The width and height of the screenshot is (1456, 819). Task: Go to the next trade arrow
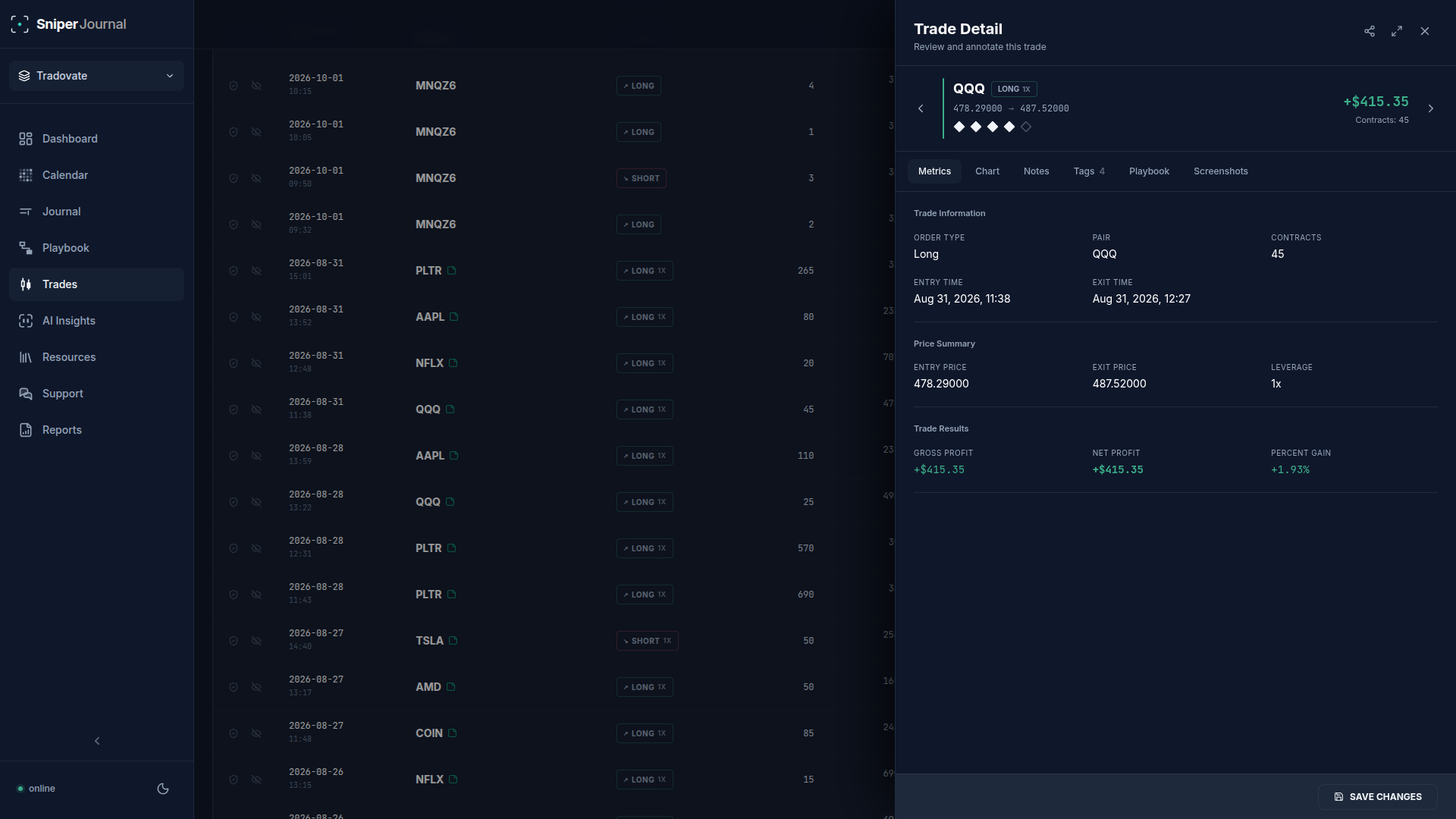(x=1431, y=108)
